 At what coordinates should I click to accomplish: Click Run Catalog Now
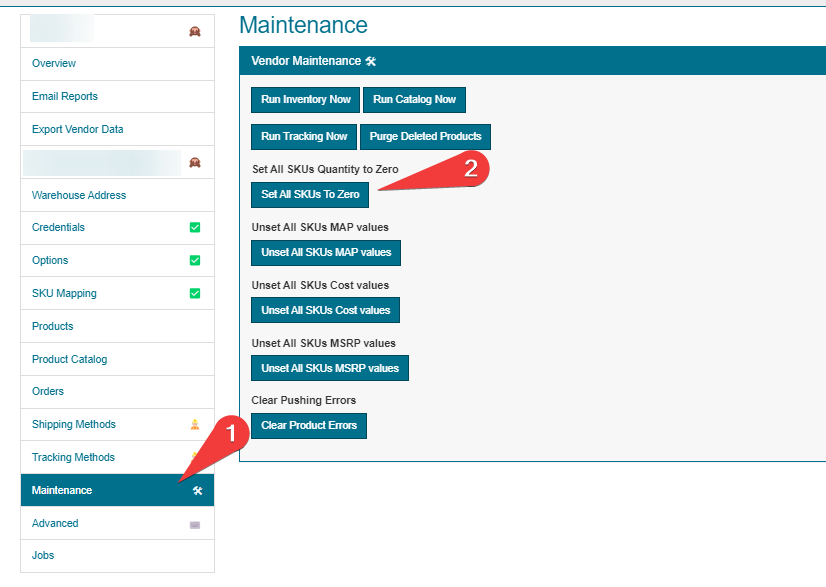point(414,100)
